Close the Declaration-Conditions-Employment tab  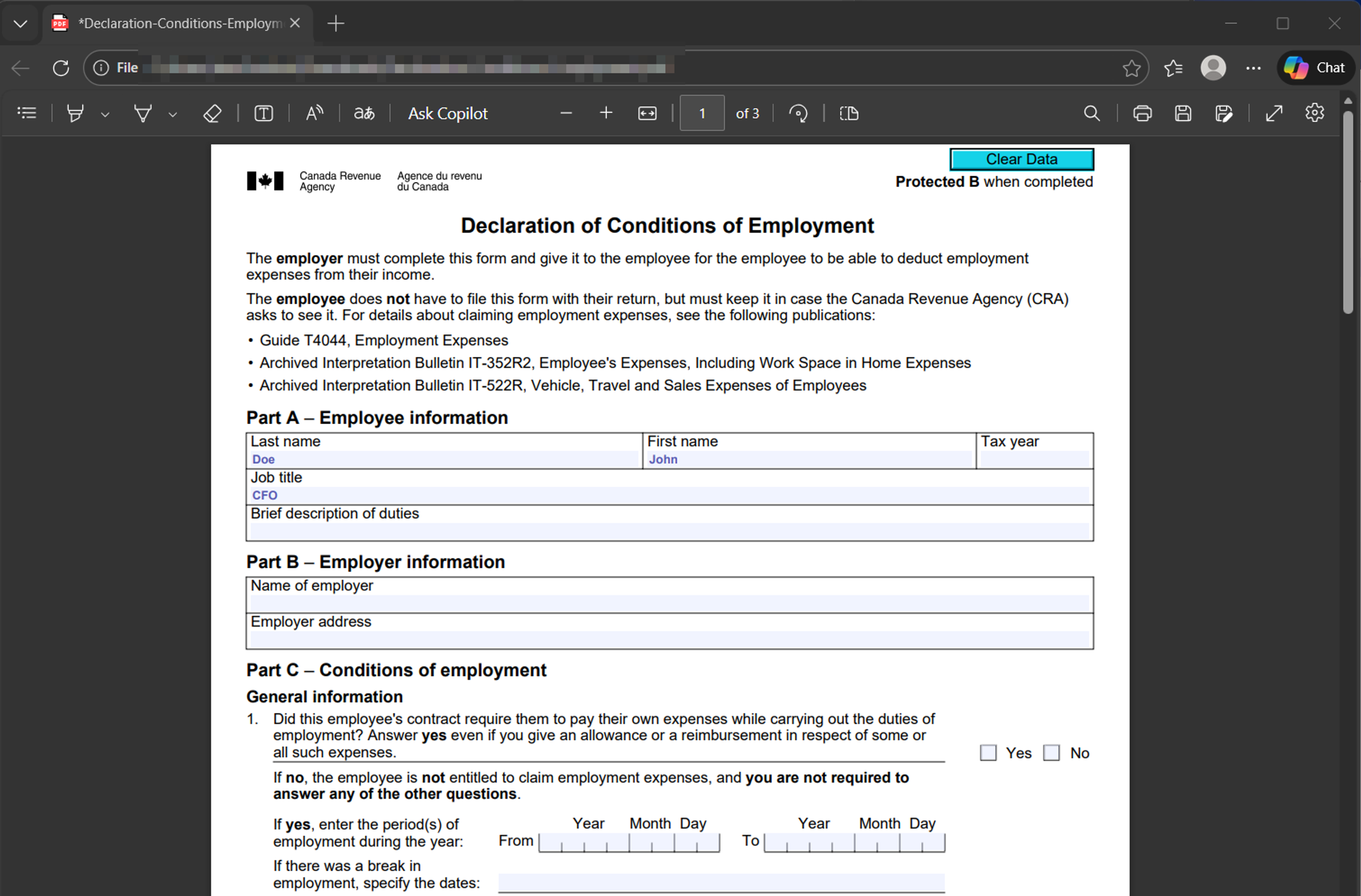point(295,23)
